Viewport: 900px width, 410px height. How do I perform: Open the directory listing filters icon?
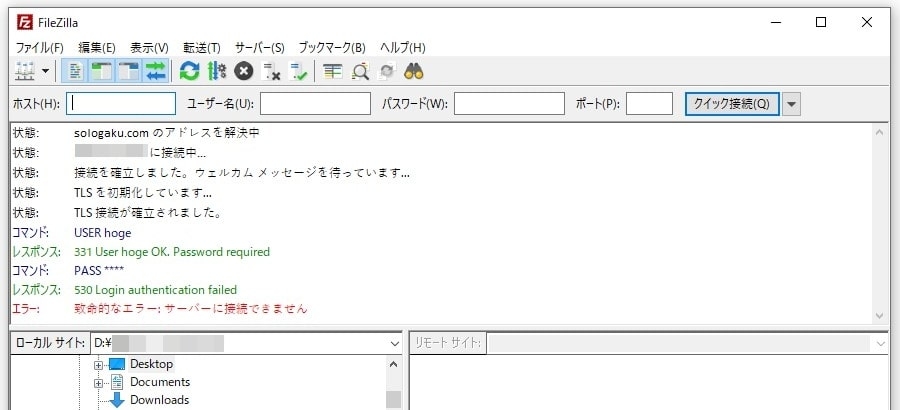click(332, 71)
